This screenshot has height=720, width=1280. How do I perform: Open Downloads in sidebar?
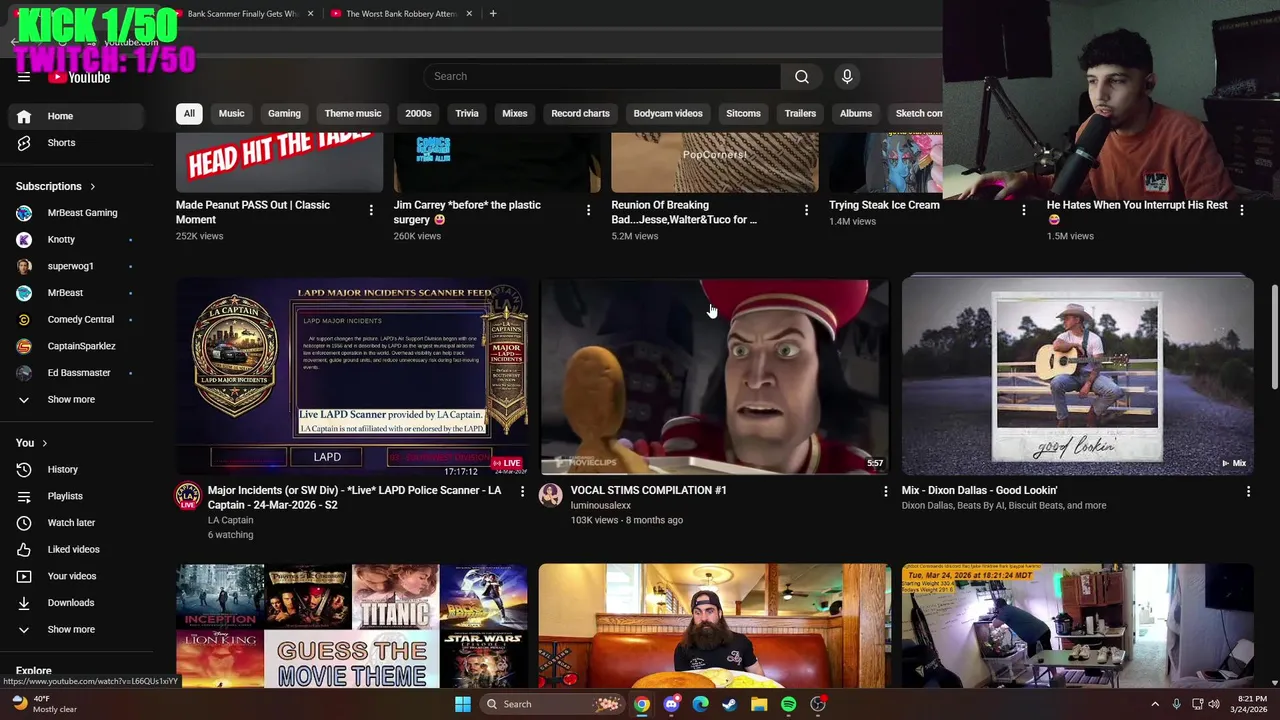76,603
